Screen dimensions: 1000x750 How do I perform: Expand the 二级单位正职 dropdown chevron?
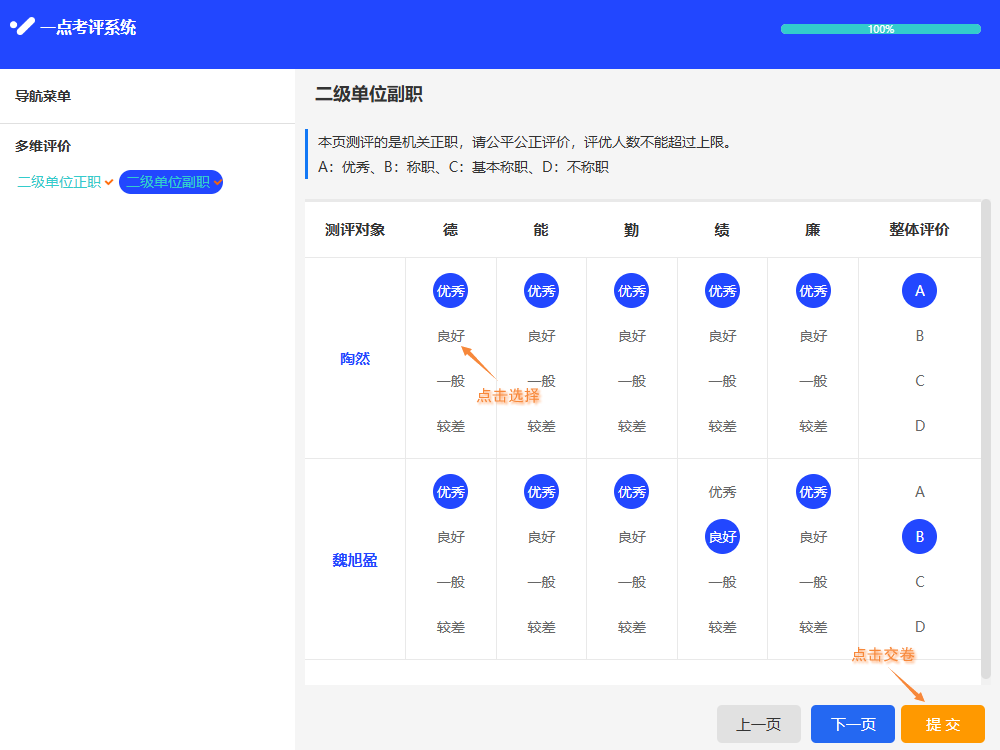(x=108, y=182)
